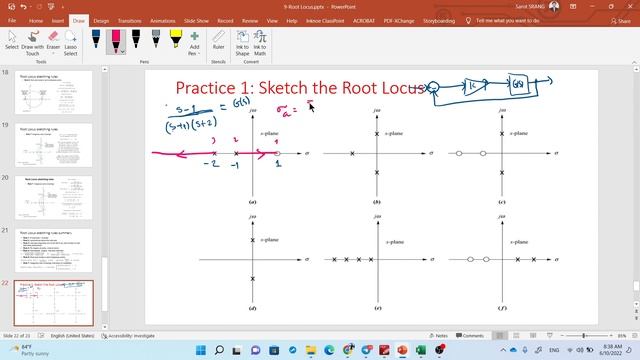Click the user account picture
The image size is (640, 360).
pyautogui.click(x=554, y=7)
